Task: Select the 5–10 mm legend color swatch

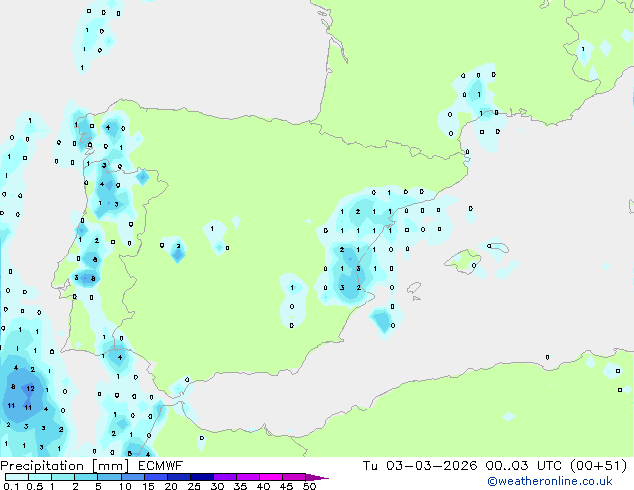Action: point(109,477)
